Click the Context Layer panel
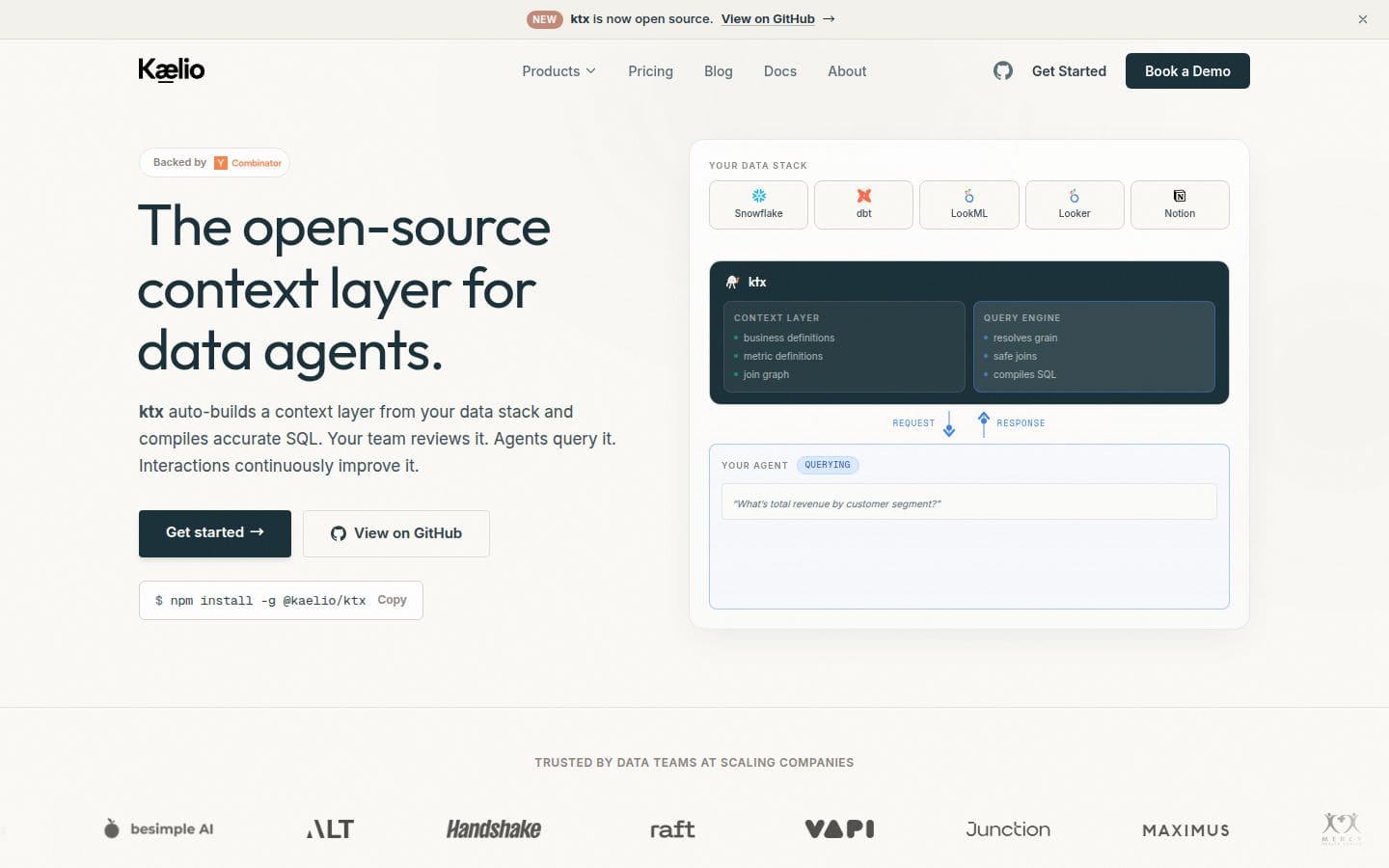The image size is (1389, 868). click(x=844, y=346)
